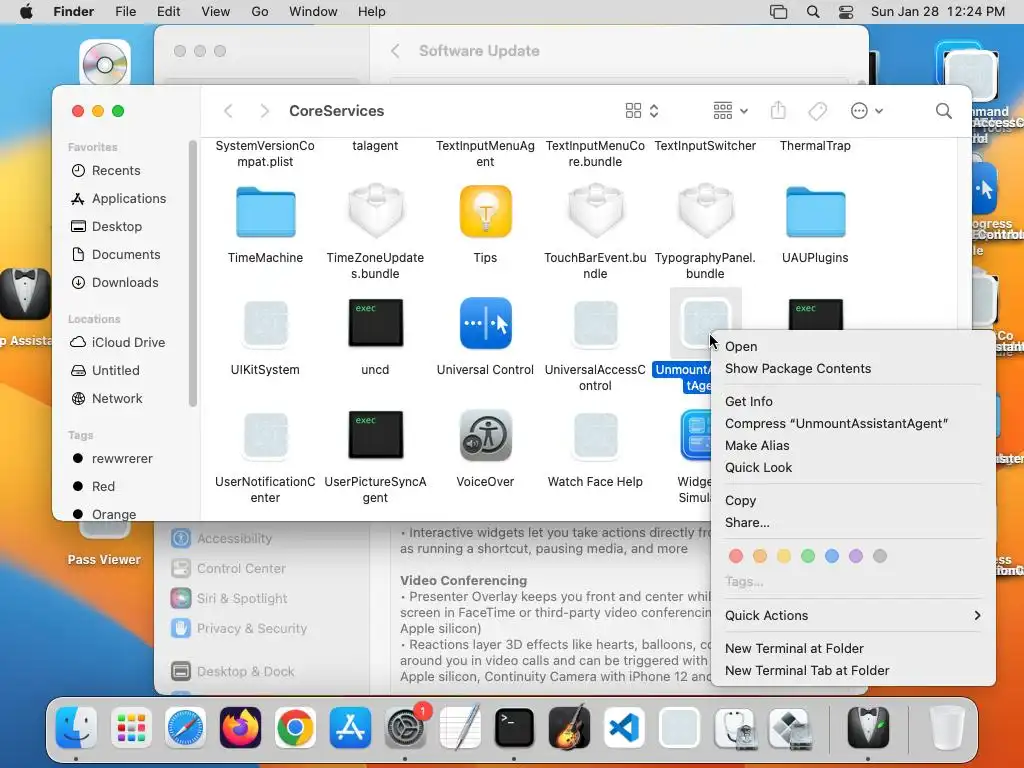The width and height of the screenshot is (1024, 768).
Task: Open the Apple menu
Action: (26, 12)
